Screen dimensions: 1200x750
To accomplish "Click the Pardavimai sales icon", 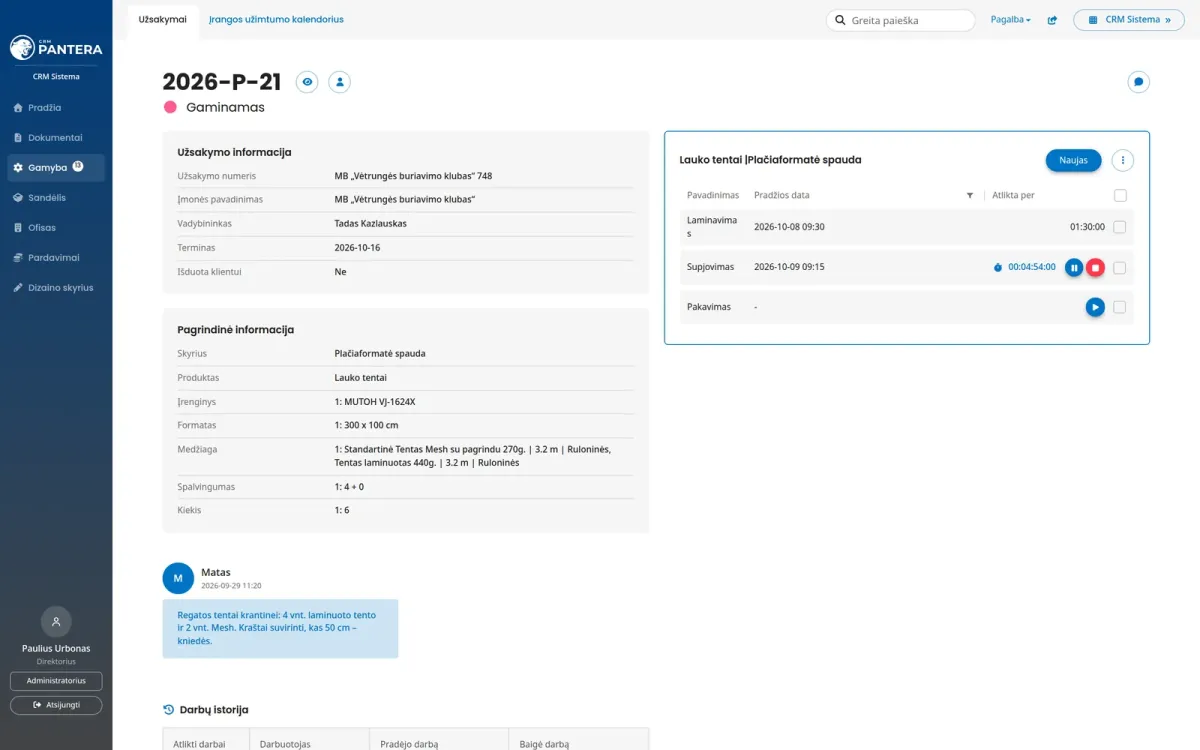I will pos(18,258).
